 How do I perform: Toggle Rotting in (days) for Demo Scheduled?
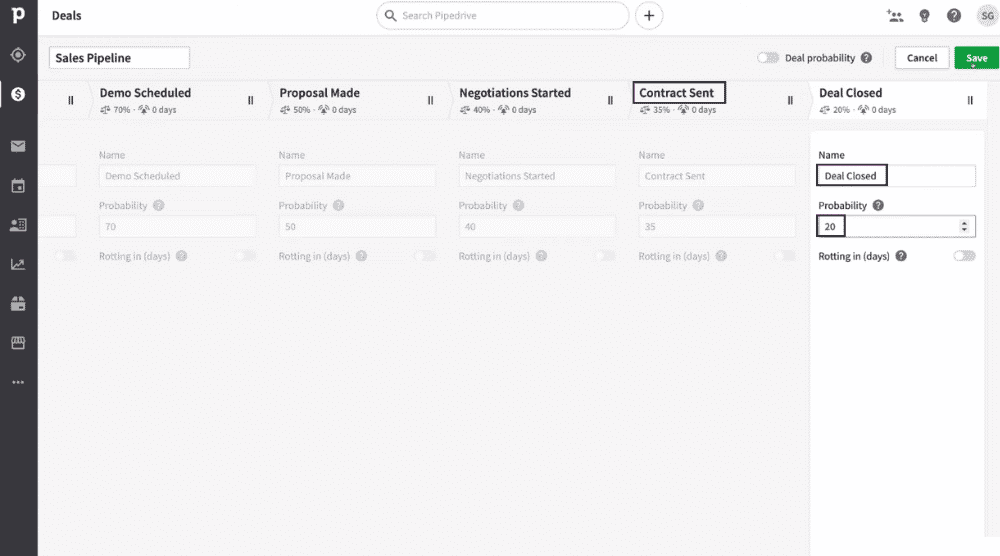(x=245, y=256)
